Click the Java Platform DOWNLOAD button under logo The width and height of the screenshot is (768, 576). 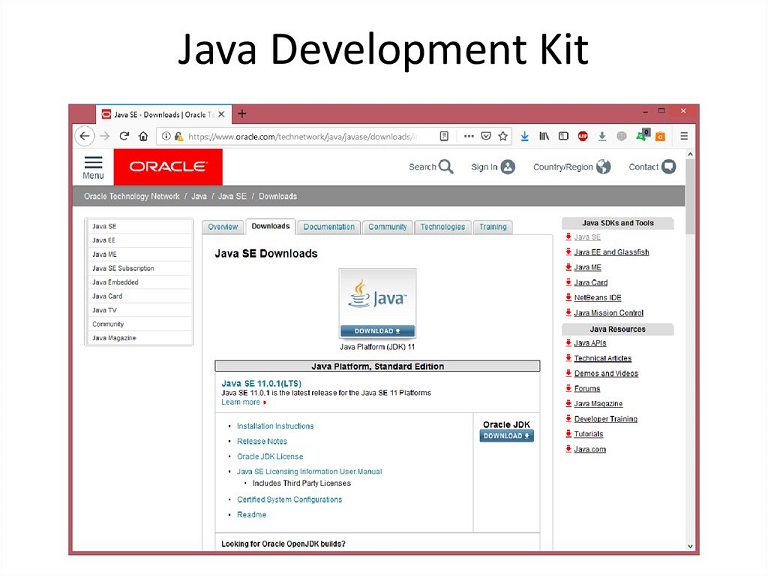click(x=378, y=331)
